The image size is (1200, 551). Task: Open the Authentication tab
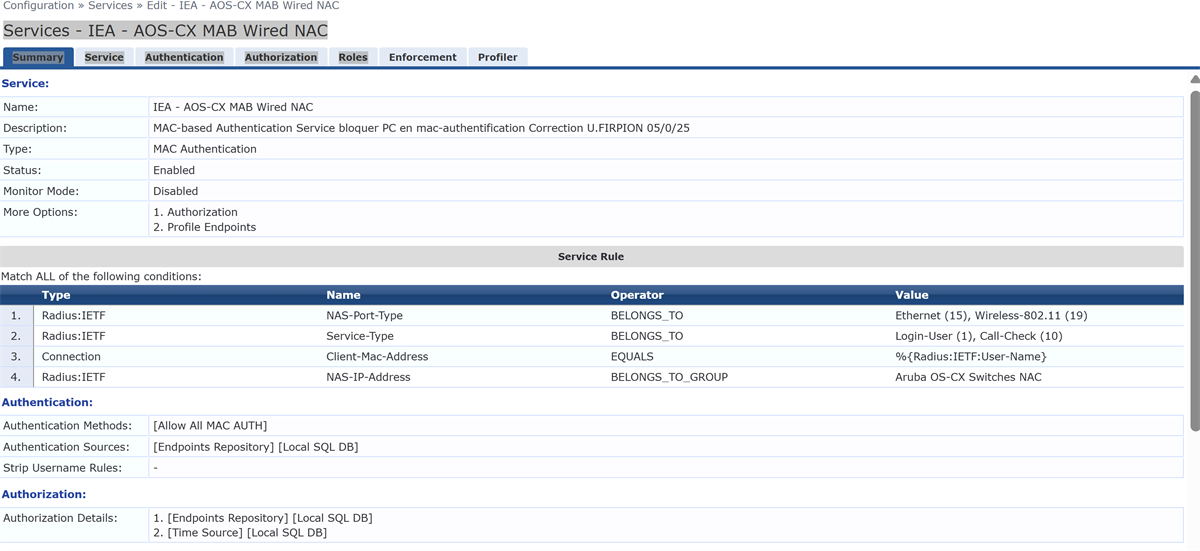point(184,57)
